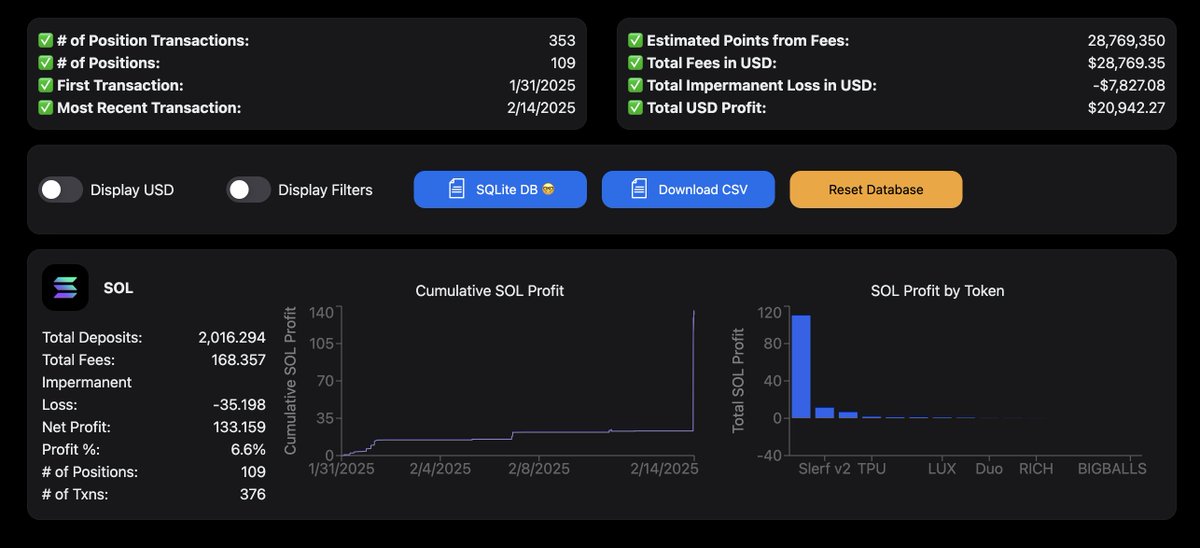Select the Total Fees value $28,769.35

click(1126, 63)
